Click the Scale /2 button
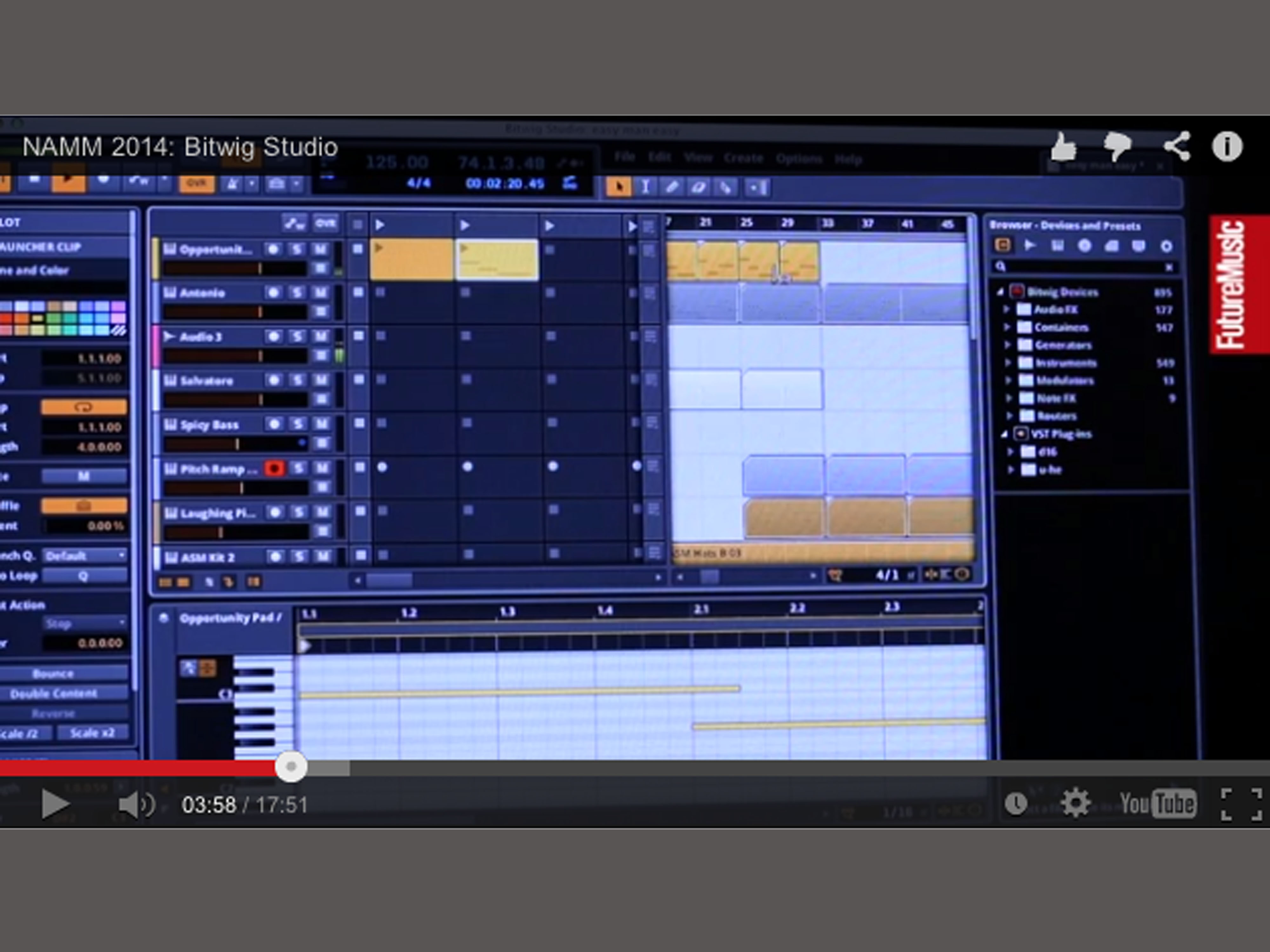The image size is (1270, 952). pyautogui.click(x=26, y=733)
